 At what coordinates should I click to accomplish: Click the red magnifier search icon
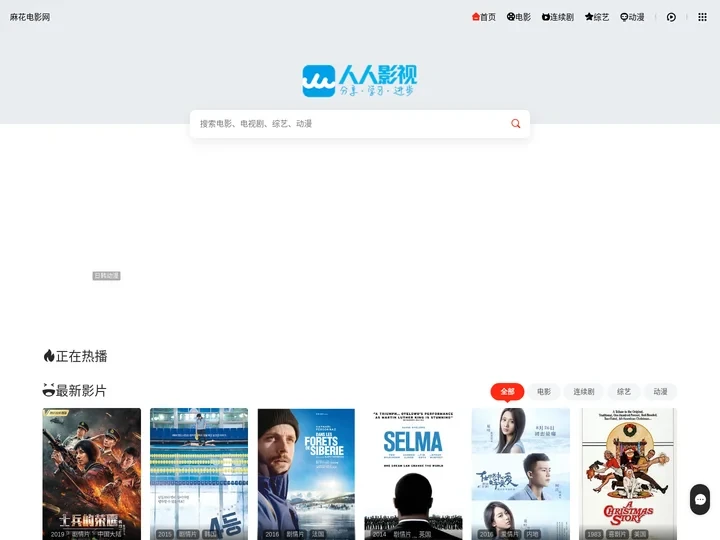tap(516, 124)
